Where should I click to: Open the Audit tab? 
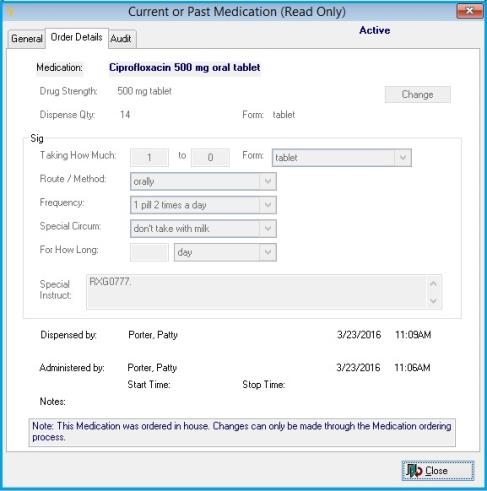pos(121,39)
